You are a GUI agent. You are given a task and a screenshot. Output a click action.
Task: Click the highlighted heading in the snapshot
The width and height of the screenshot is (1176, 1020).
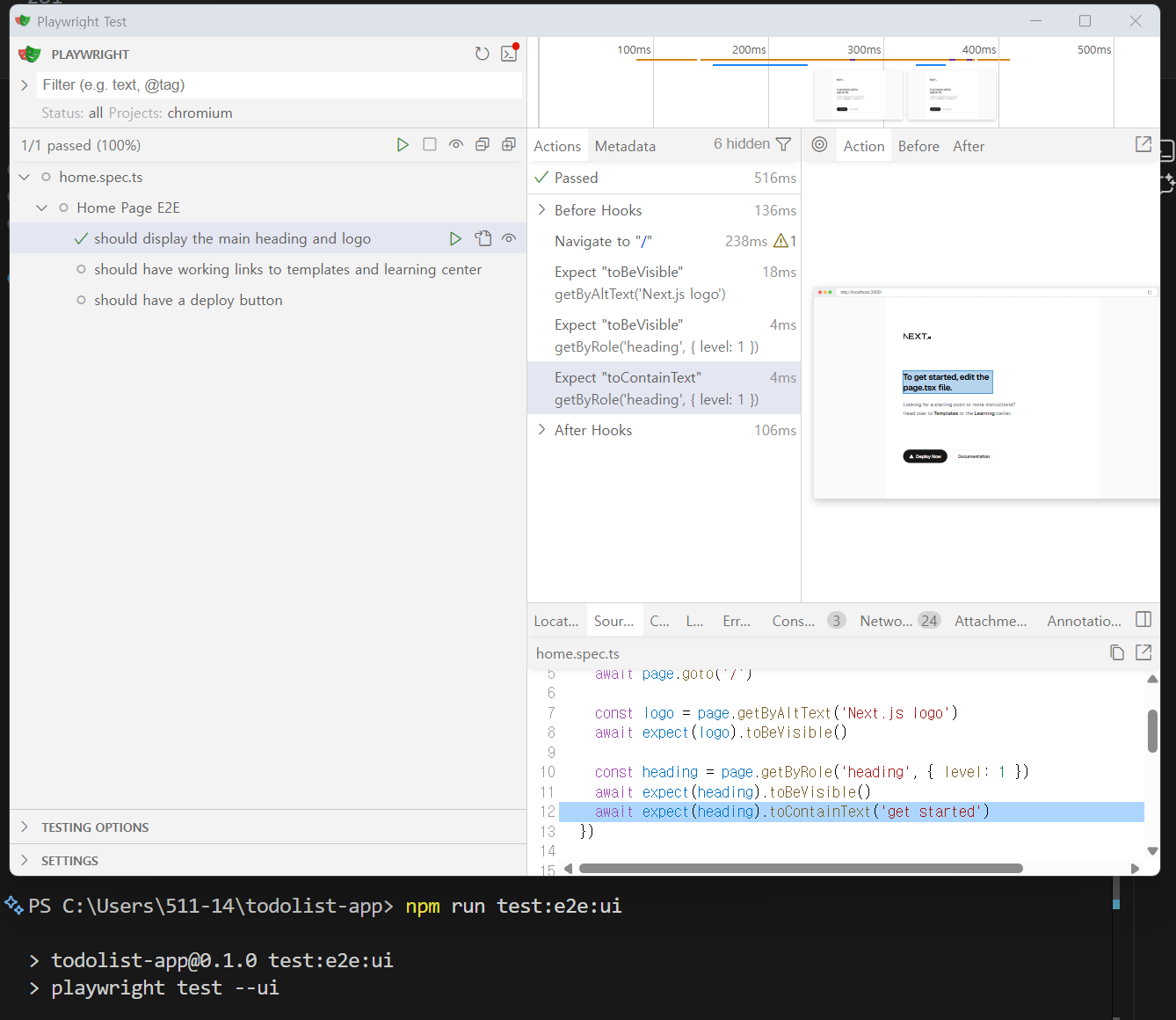(947, 382)
